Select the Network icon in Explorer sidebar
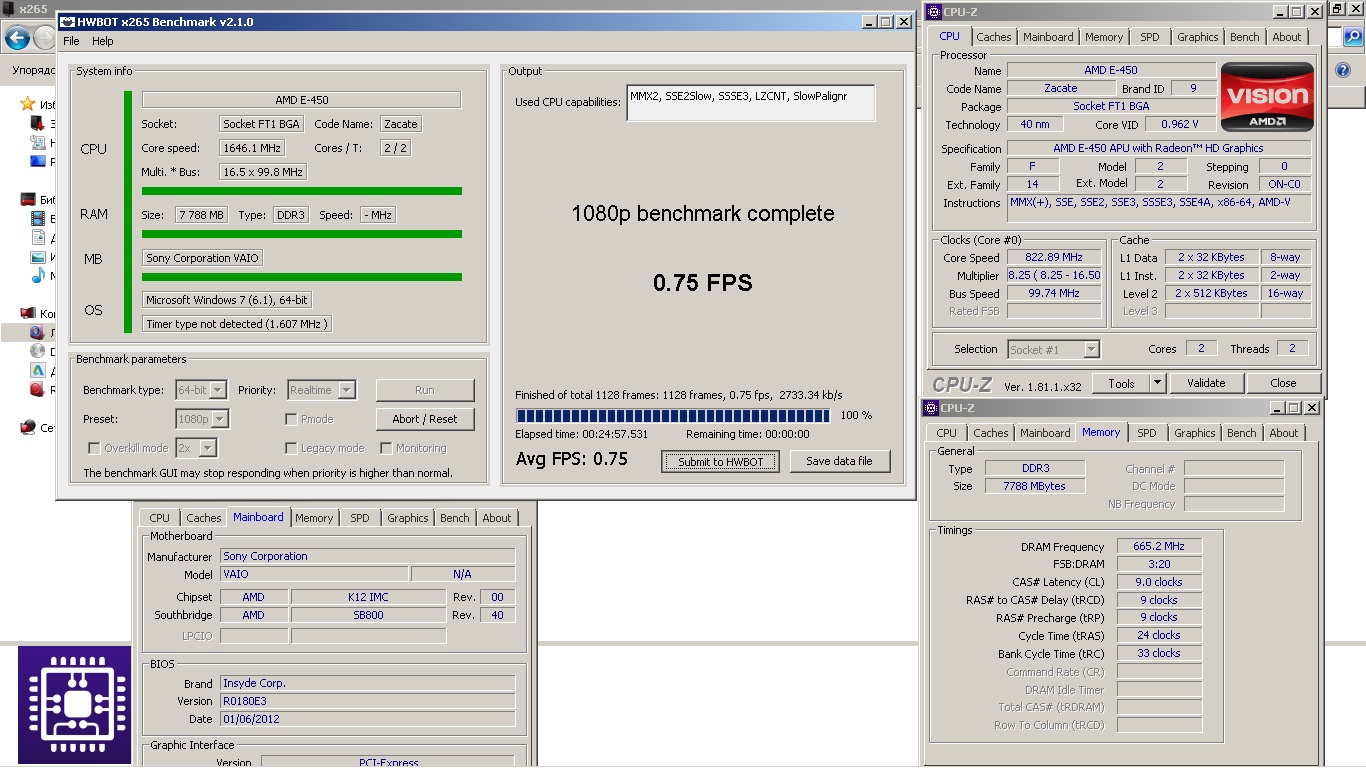The height and width of the screenshot is (768, 1366). [x=27, y=428]
